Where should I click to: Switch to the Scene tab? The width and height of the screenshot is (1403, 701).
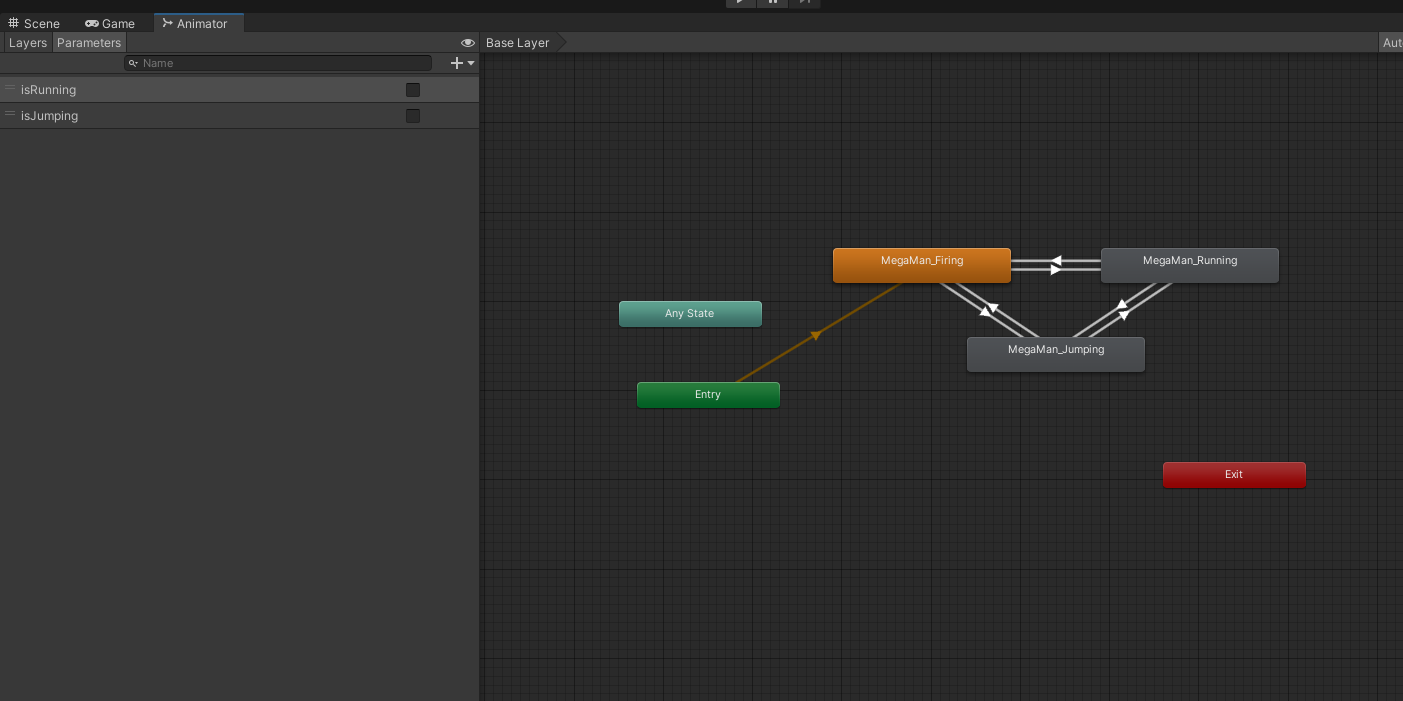(x=35, y=23)
